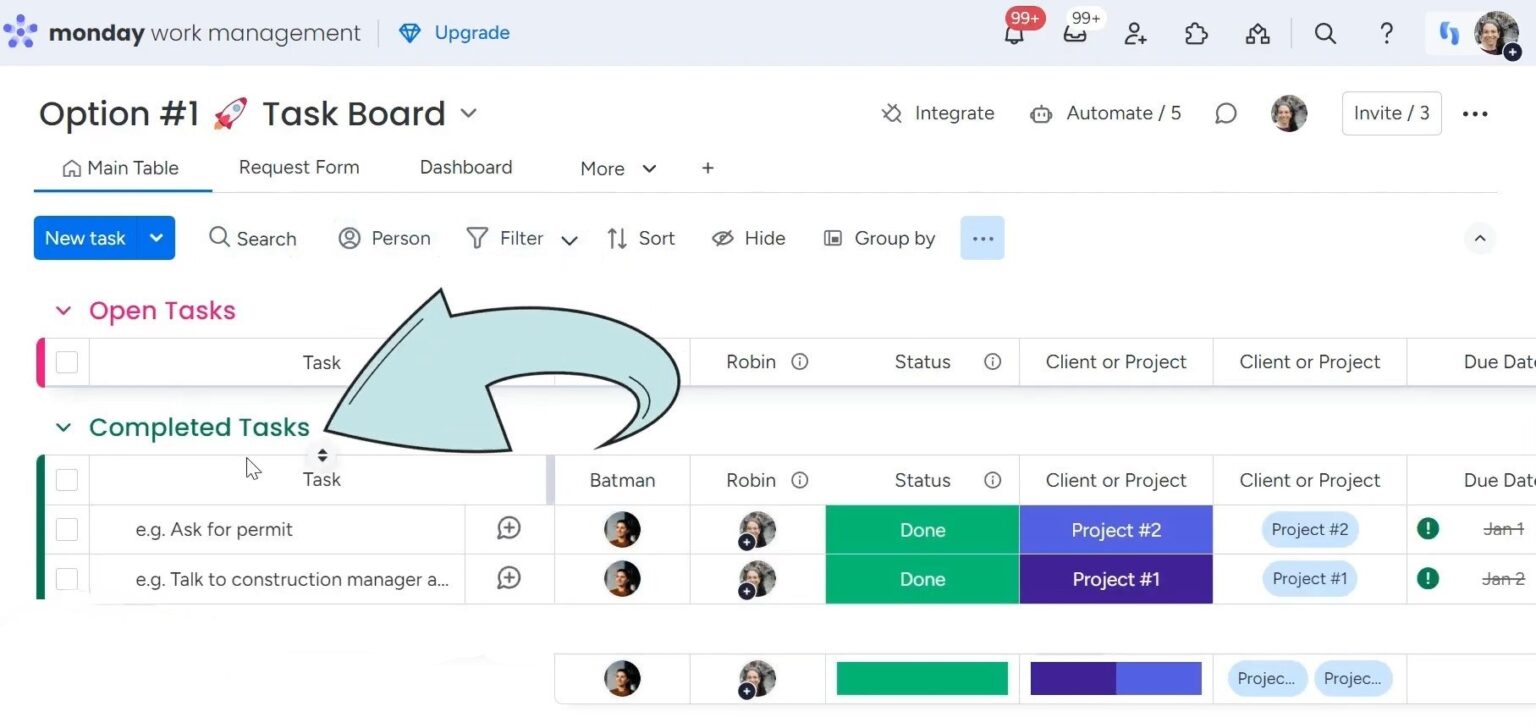Image resolution: width=1536 pixels, height=728 pixels.
Task: Collapse the Completed Tasks group
Action: point(63,427)
